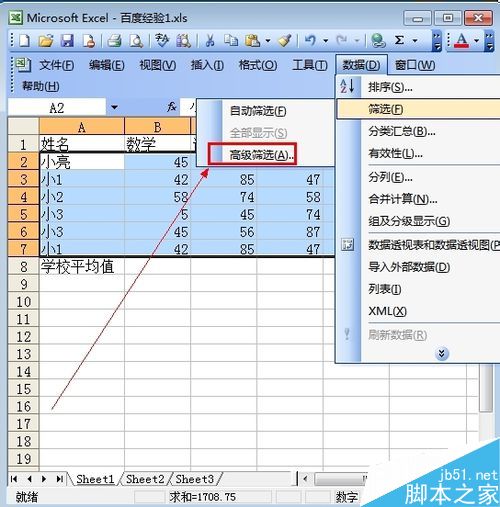
Task: Open the font color dropdown arrow
Action: [x=476, y=41]
